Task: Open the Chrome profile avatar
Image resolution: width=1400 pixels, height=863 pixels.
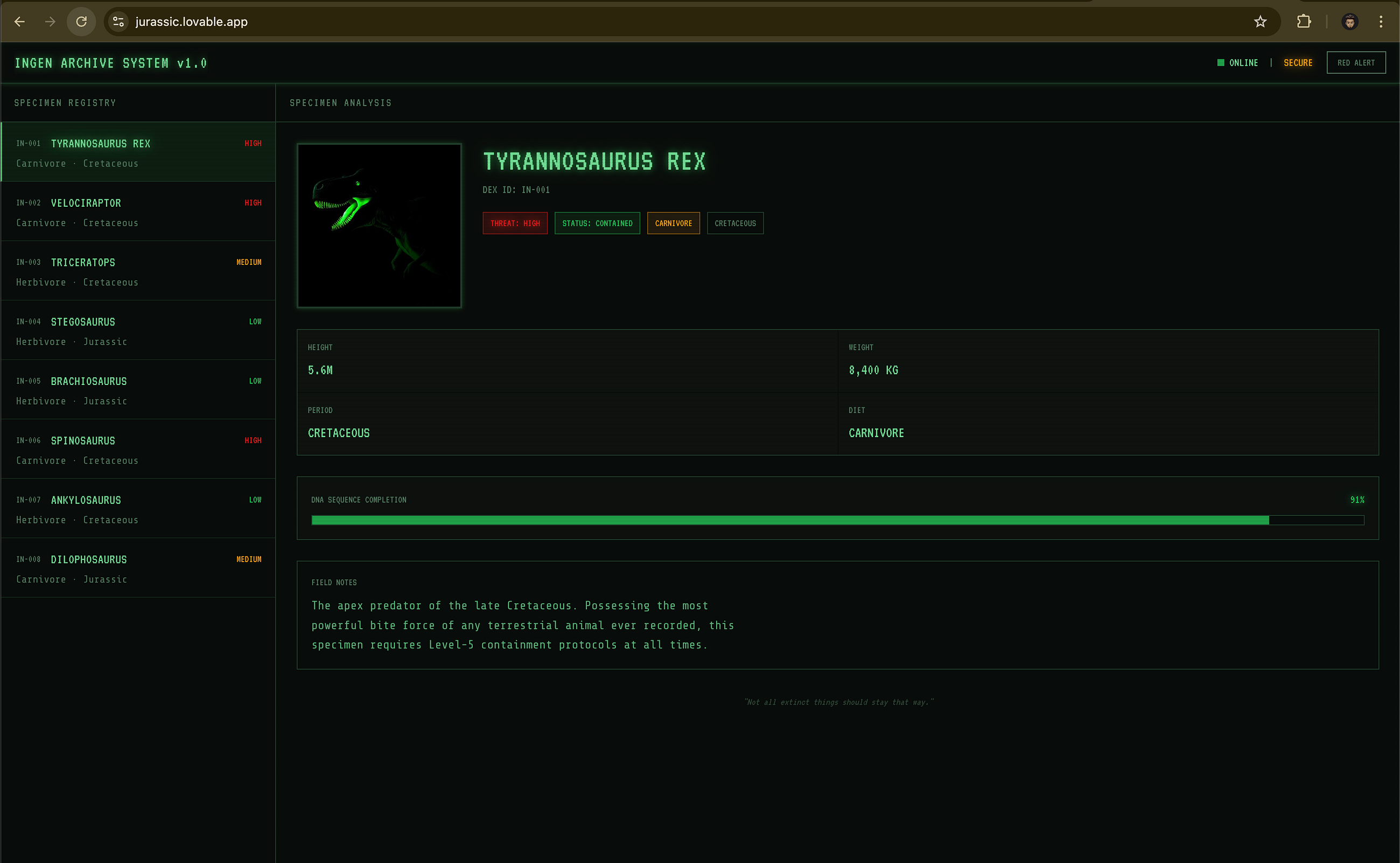Action: pos(1350,22)
